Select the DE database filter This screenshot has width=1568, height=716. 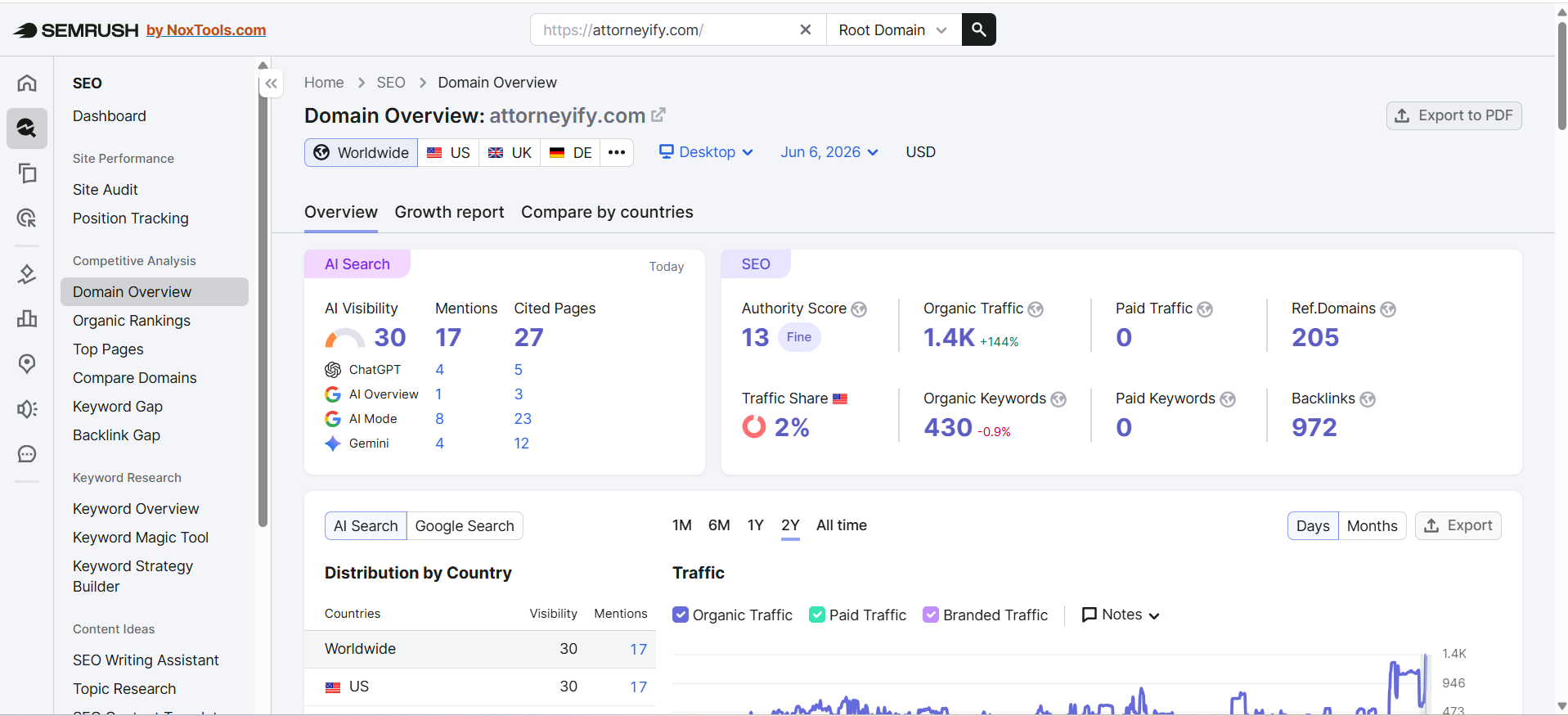tap(570, 152)
